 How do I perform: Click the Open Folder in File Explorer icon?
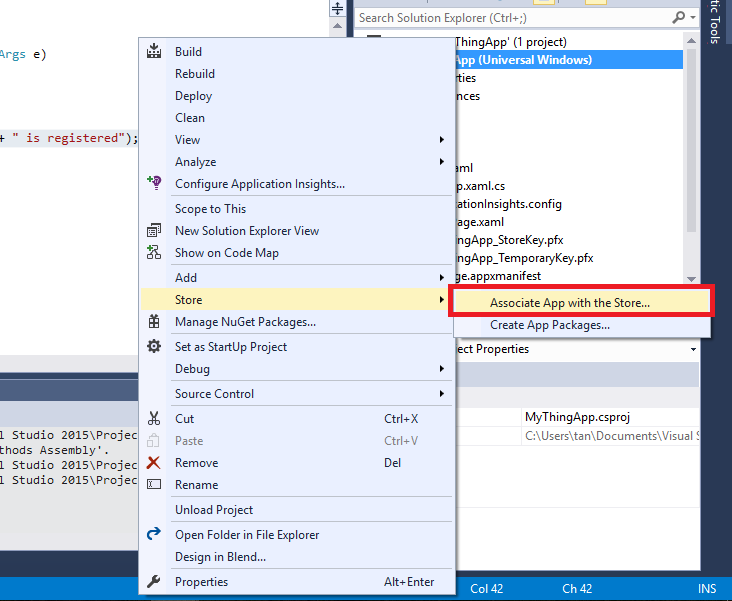coord(154,535)
